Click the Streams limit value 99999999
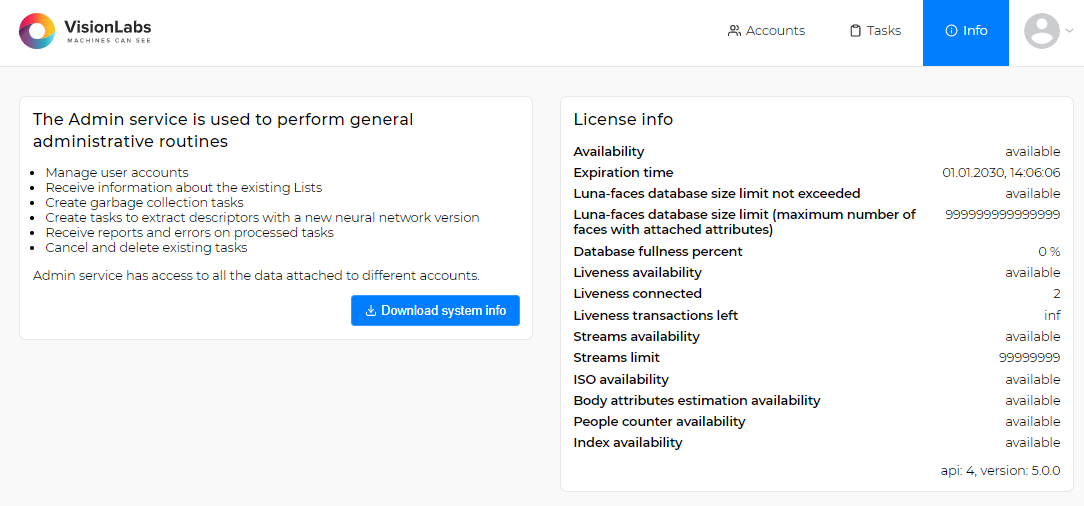The image size is (1084, 506). 1029,358
